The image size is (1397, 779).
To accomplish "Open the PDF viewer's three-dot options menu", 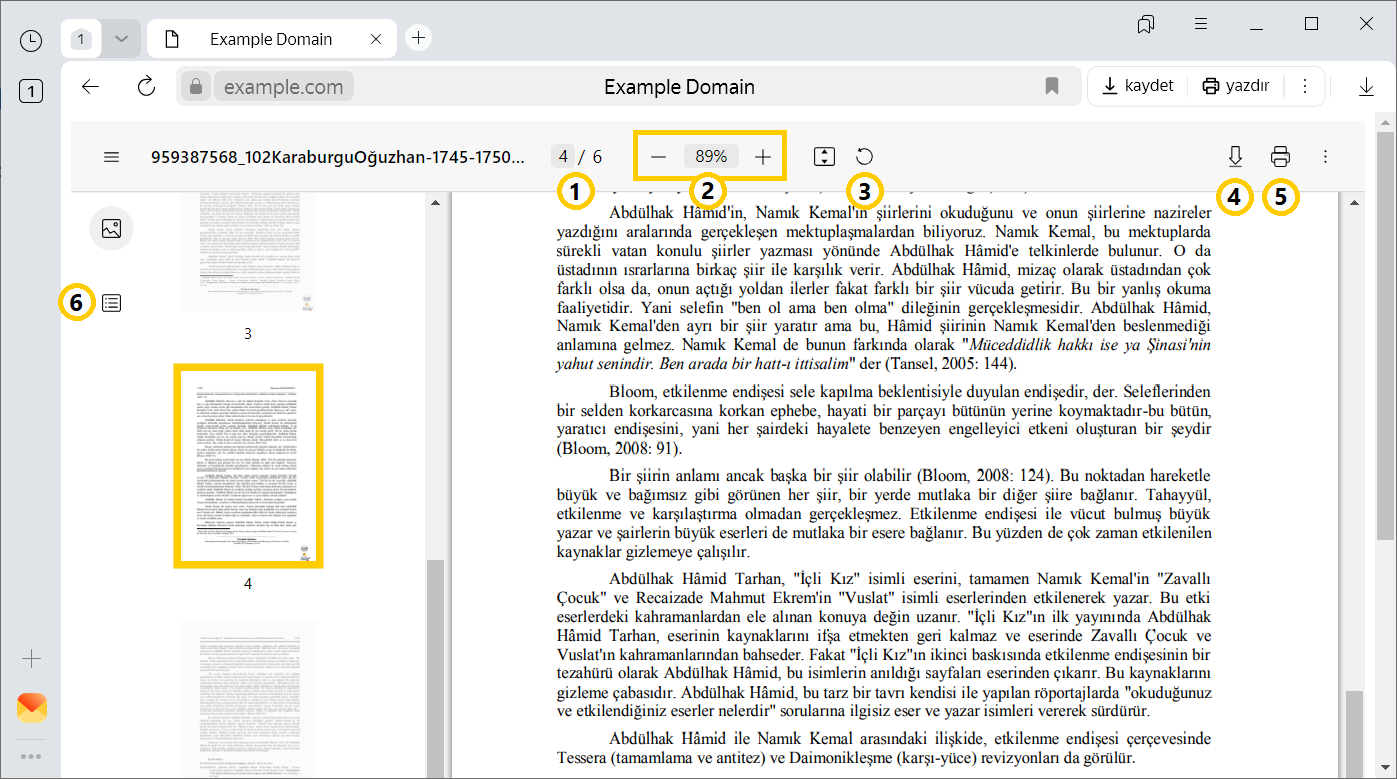I will coord(1325,156).
